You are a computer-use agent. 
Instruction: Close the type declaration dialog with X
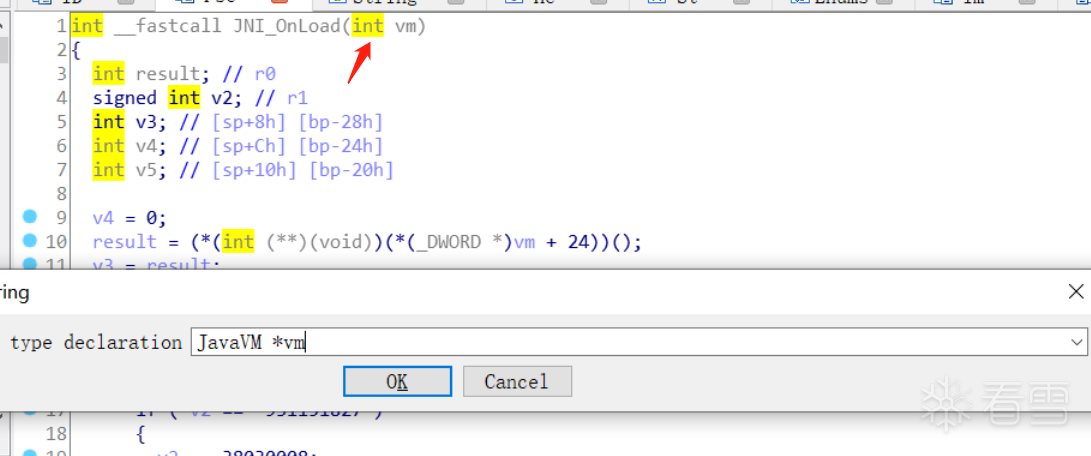point(1076,291)
